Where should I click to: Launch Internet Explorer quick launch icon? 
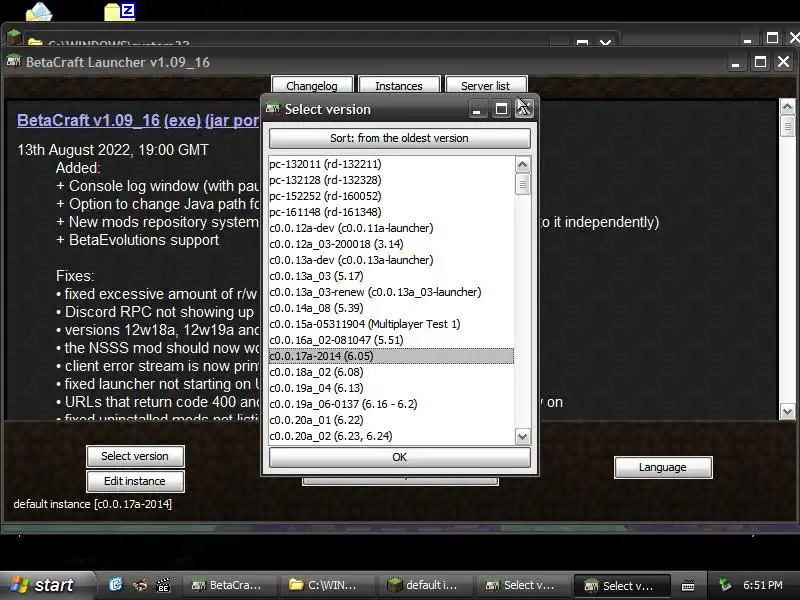click(x=116, y=585)
